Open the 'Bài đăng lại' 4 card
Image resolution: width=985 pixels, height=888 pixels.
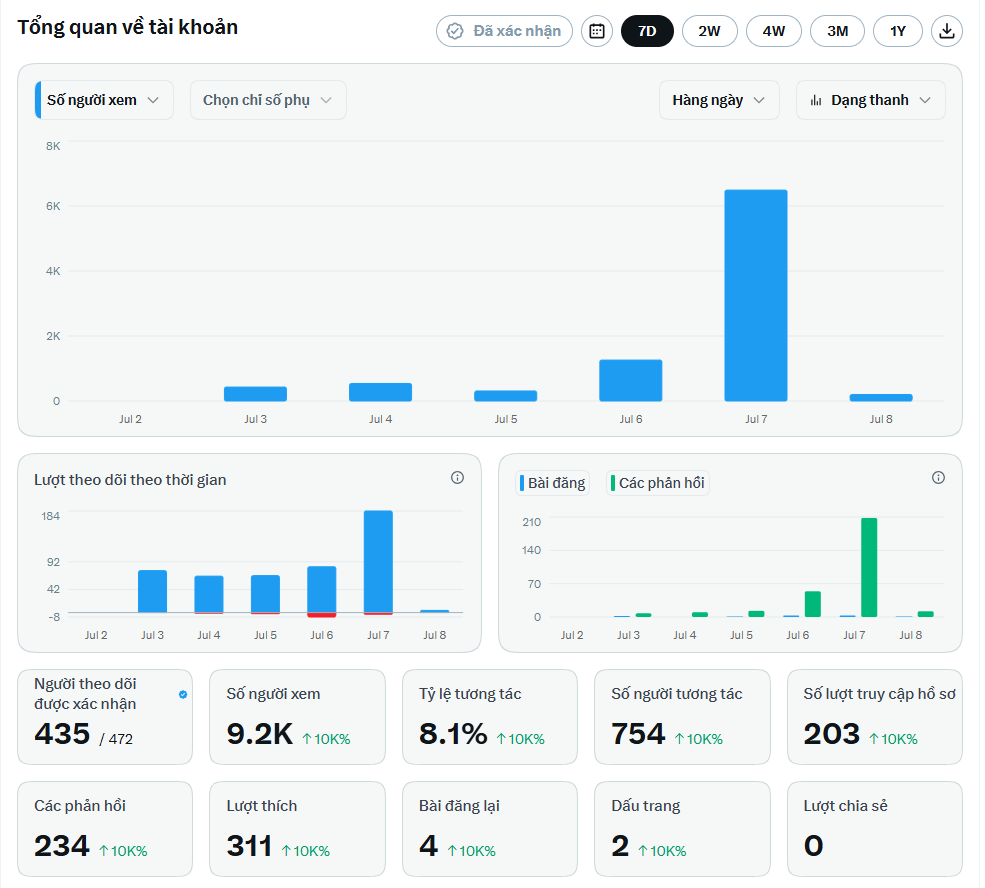pos(490,829)
